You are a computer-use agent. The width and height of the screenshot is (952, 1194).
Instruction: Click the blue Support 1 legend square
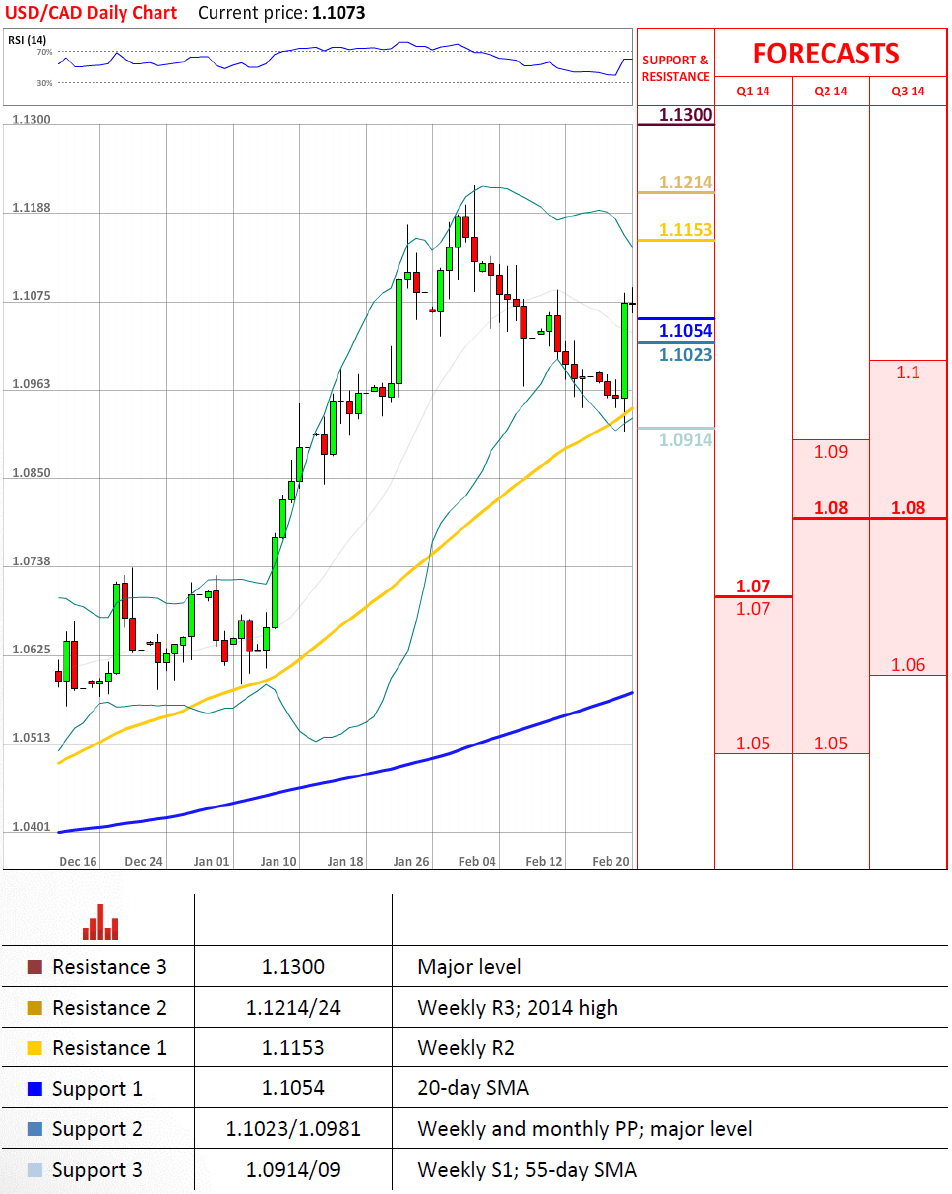[35, 1088]
